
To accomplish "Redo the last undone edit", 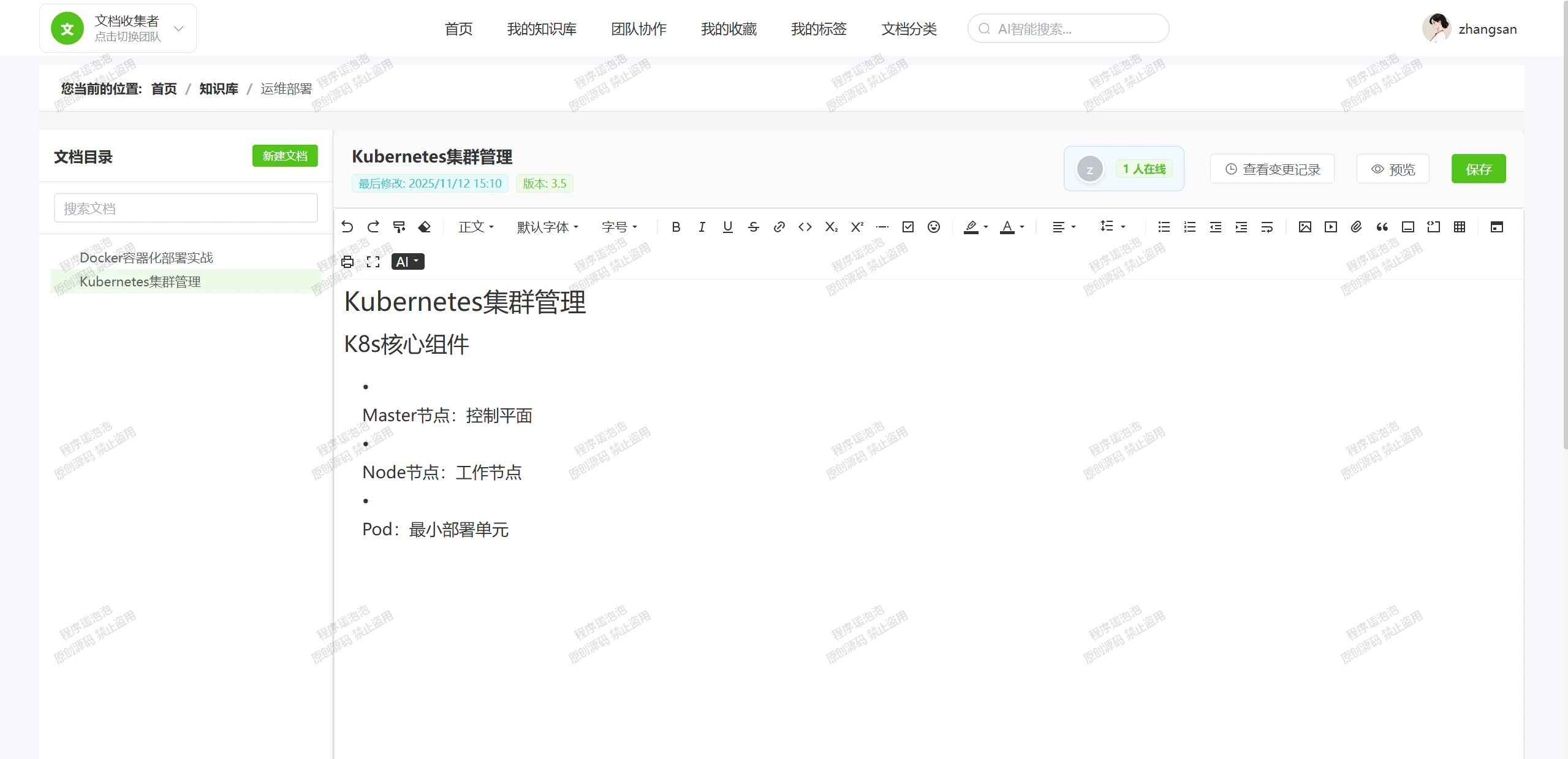I will click(x=373, y=227).
